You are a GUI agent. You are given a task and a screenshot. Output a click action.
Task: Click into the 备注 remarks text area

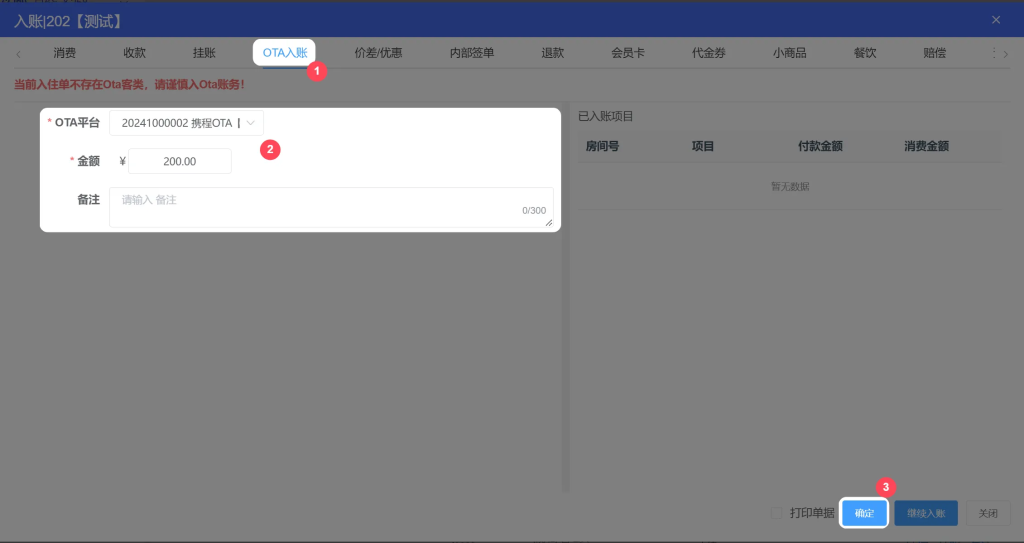click(x=330, y=206)
